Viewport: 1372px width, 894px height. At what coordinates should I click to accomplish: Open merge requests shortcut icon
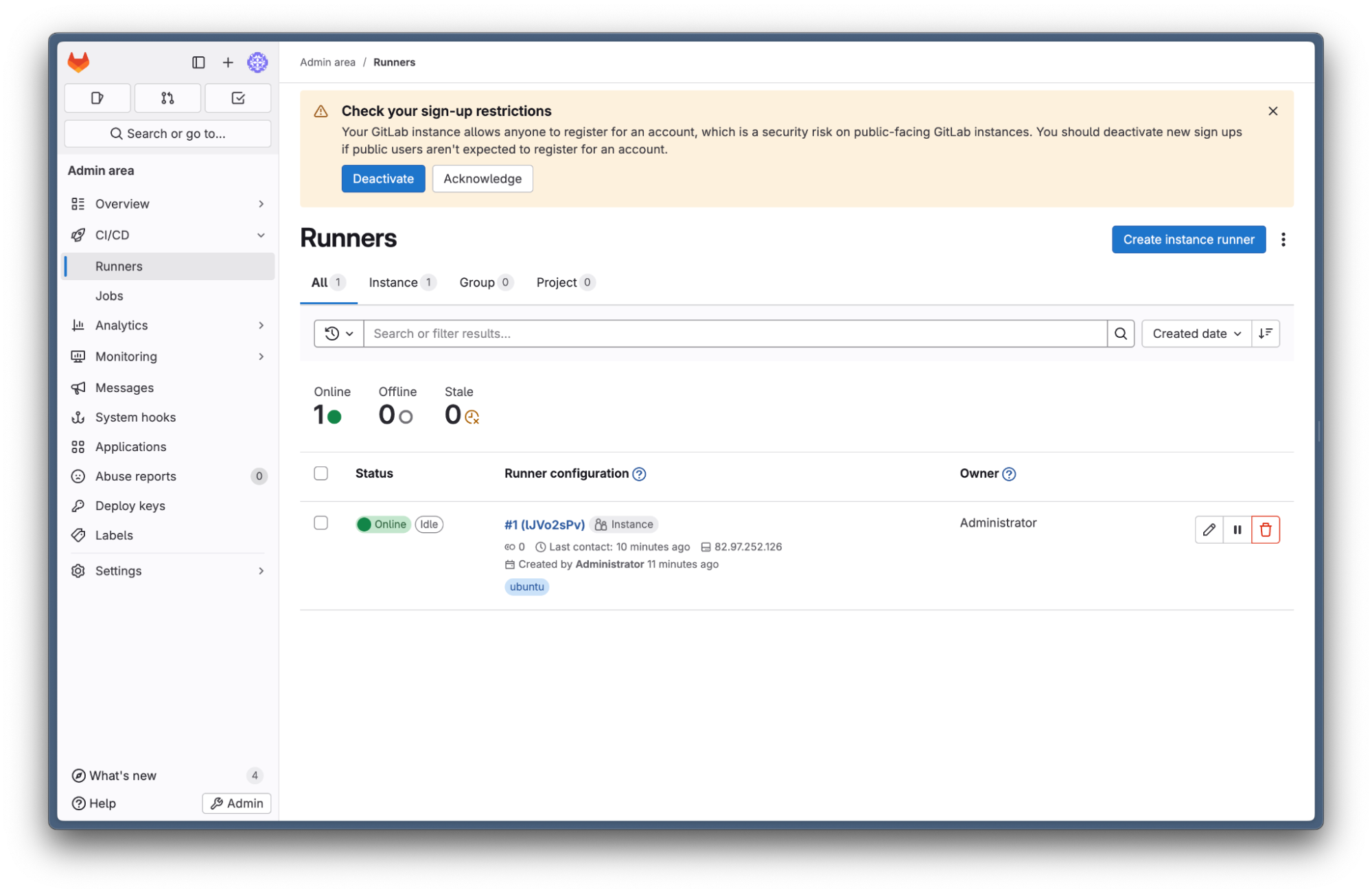coord(167,98)
